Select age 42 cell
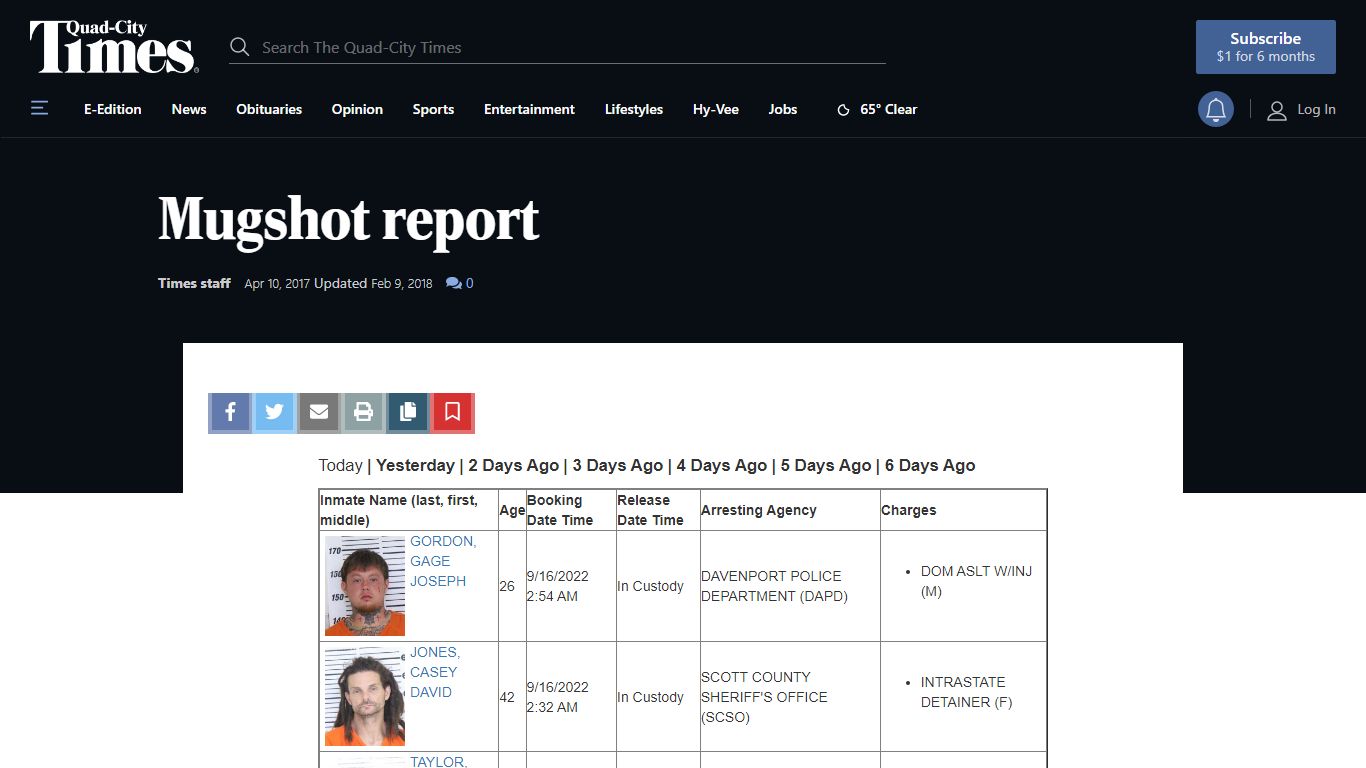1366x768 pixels. pyautogui.click(x=512, y=697)
